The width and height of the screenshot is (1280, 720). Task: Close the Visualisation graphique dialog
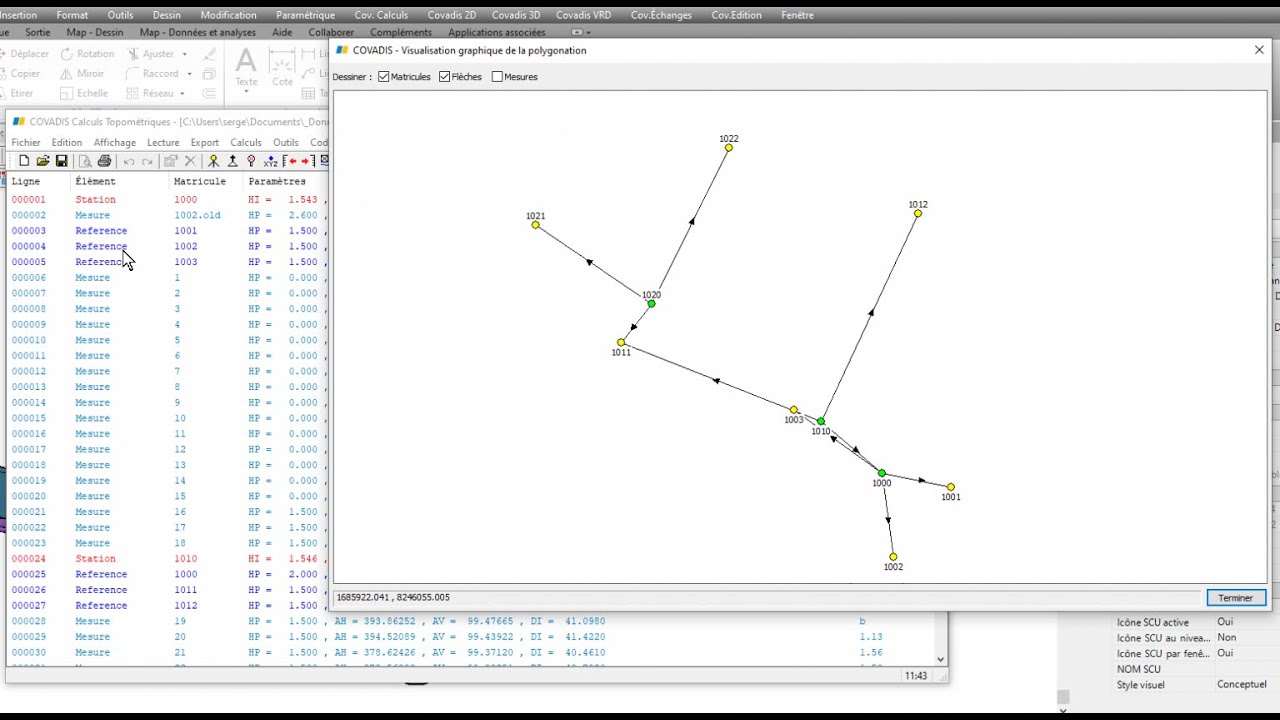(1259, 50)
